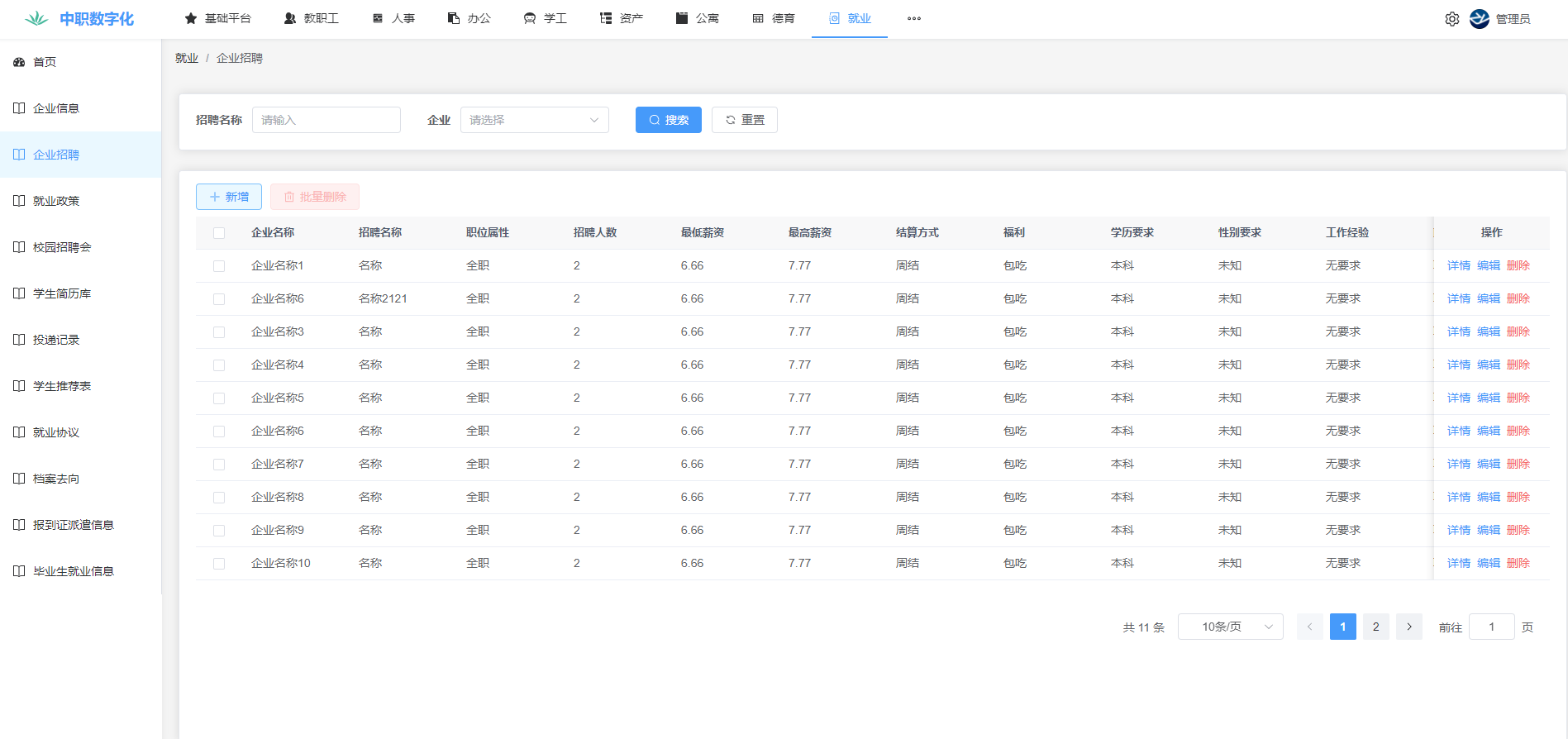Click the 招聘名称 search input field
The width and height of the screenshot is (1568, 739).
coord(326,120)
